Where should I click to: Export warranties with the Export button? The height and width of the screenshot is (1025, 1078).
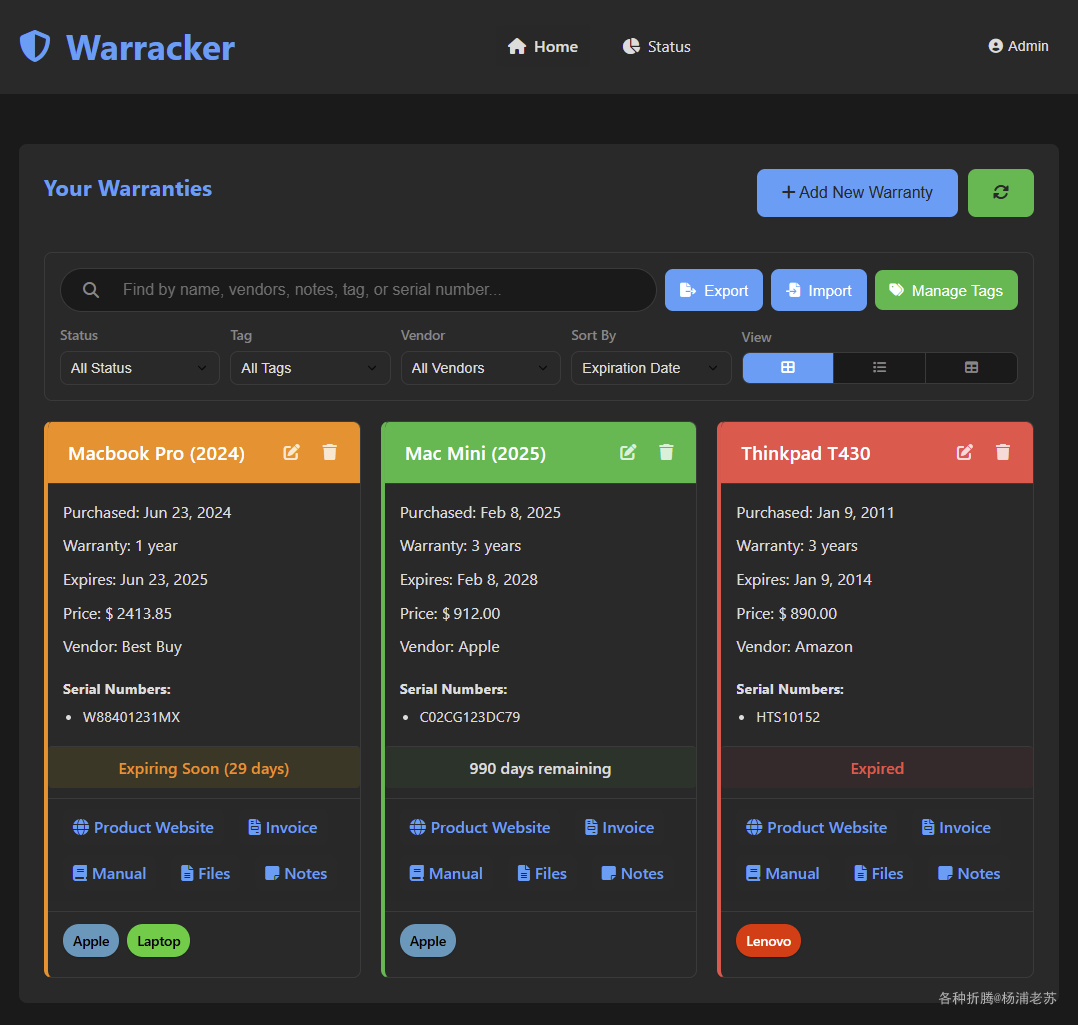coord(714,290)
